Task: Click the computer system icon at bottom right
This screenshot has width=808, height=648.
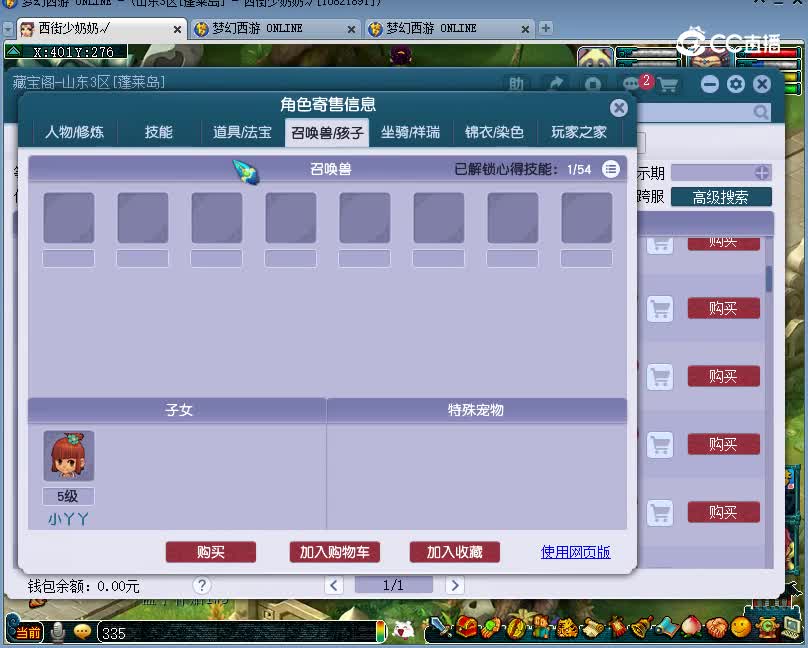Action: click(793, 626)
